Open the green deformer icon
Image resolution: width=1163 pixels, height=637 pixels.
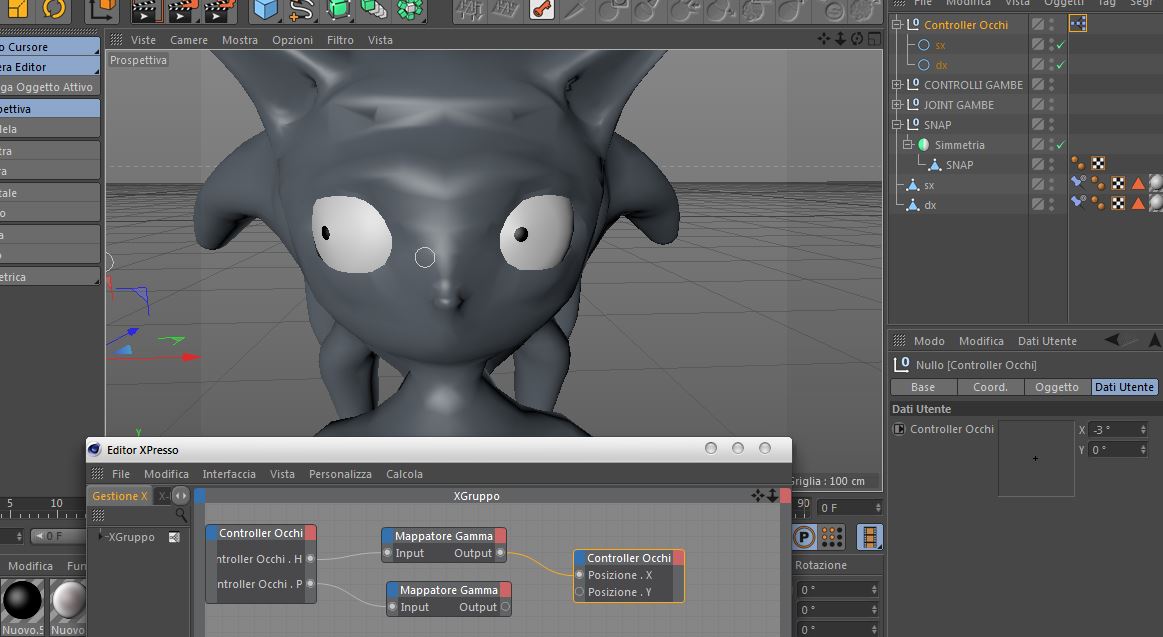[x=409, y=9]
